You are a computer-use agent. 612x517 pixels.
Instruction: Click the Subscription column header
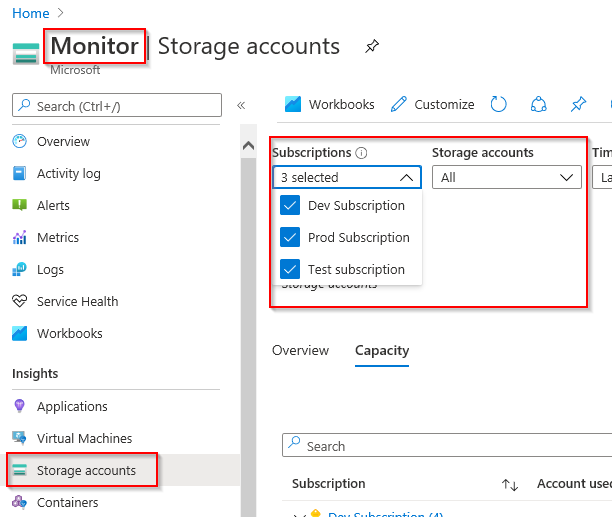coord(329,483)
